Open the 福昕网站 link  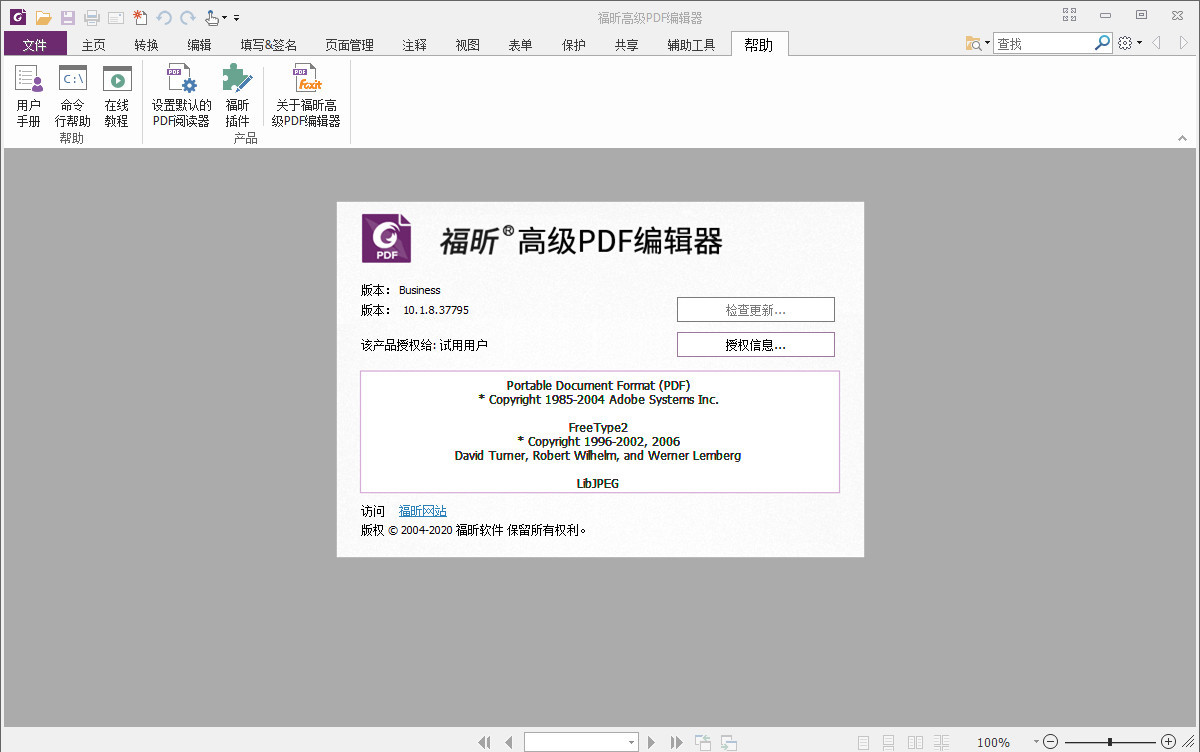coord(422,511)
